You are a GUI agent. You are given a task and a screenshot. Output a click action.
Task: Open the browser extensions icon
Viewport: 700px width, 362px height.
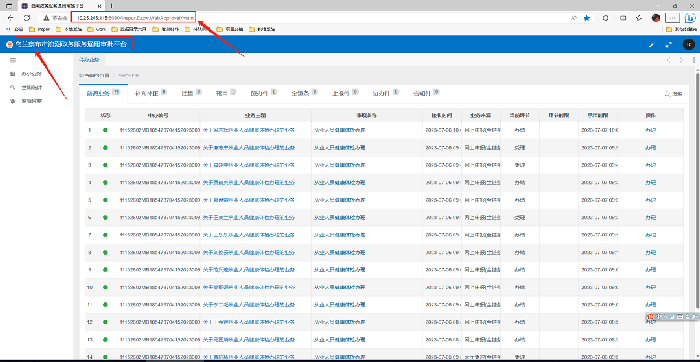coord(606,18)
